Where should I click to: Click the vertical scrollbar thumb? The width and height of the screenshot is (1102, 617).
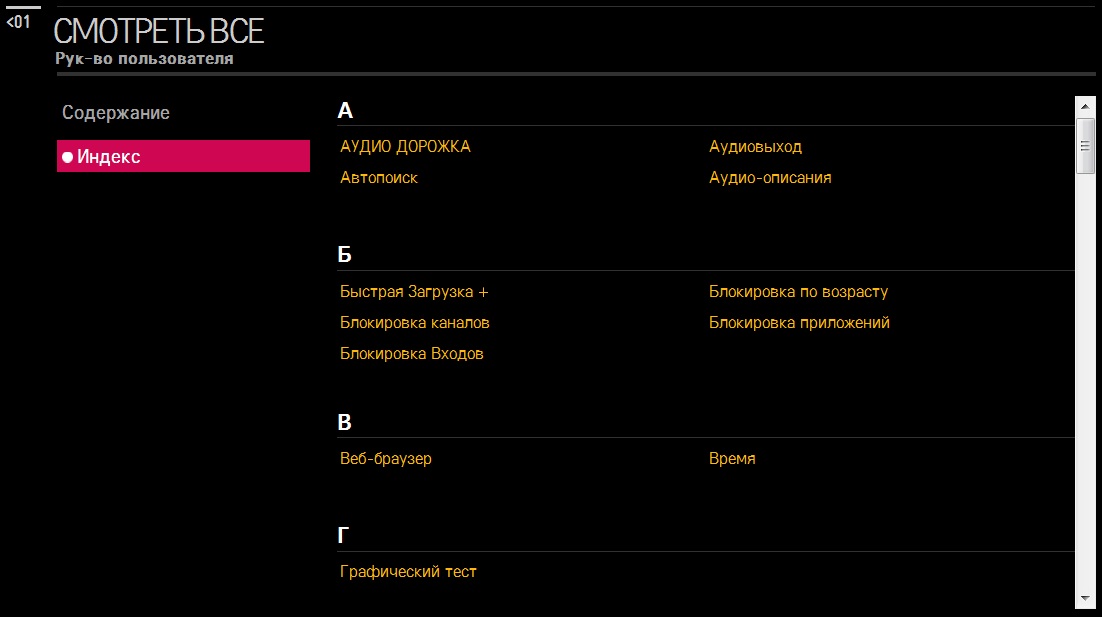pyautogui.click(x=1085, y=145)
